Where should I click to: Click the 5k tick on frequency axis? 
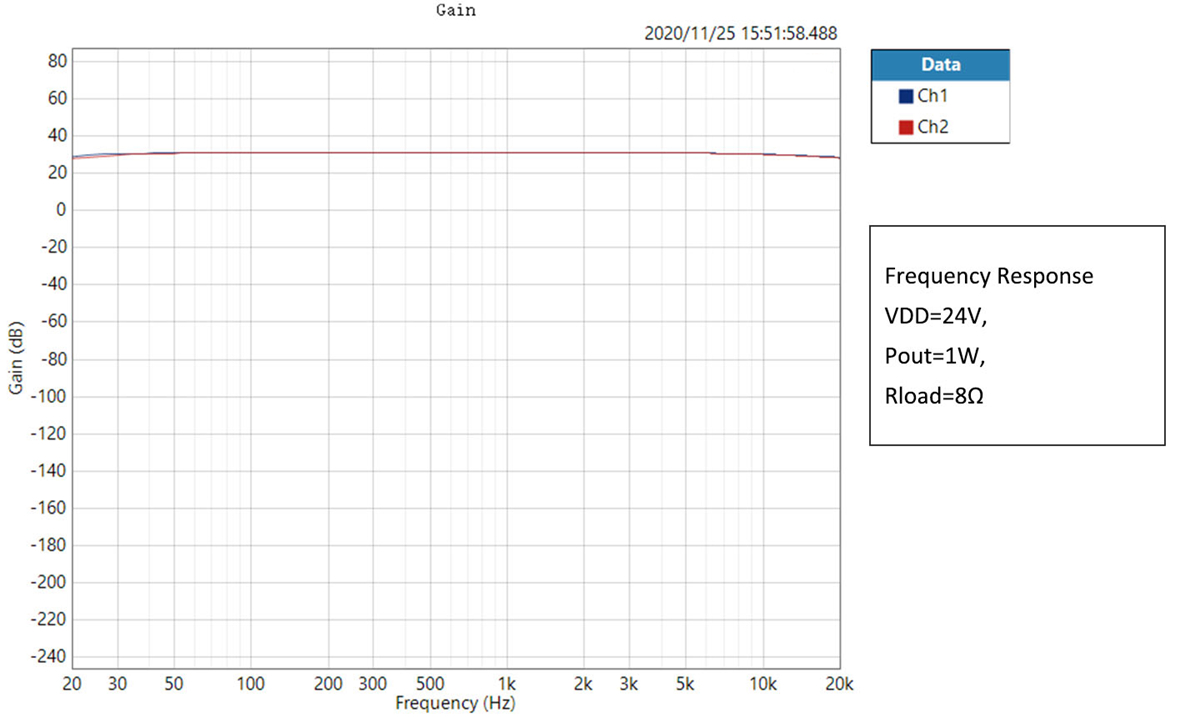point(685,684)
